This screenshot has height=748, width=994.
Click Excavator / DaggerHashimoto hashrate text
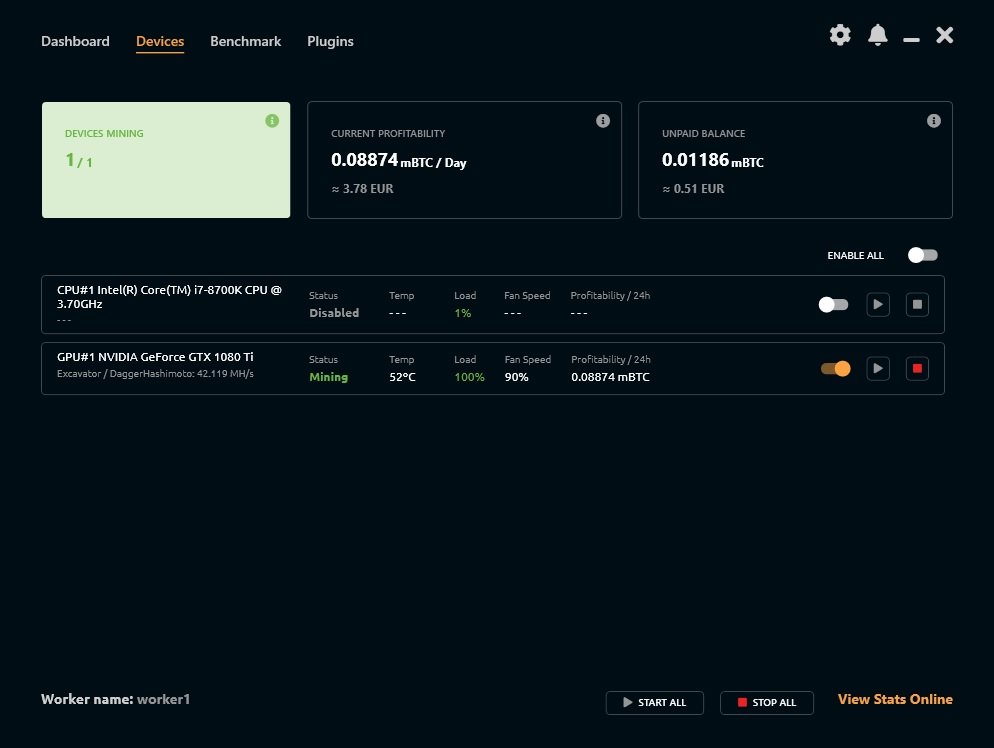[x=155, y=373]
